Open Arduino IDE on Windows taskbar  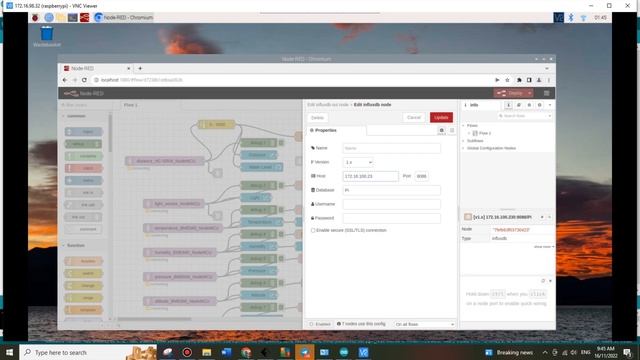344,352
